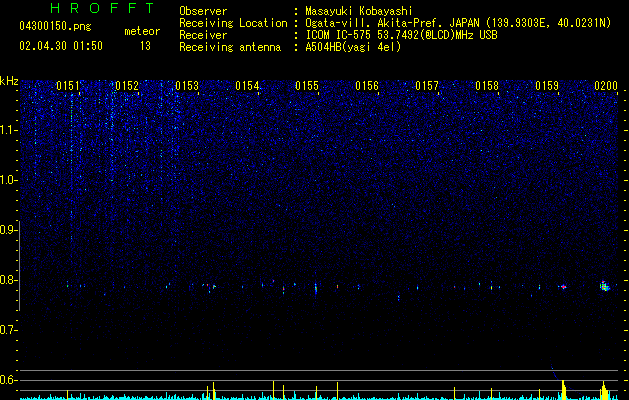Click the observer name Masayuki Kobayashi
Screen dimensions: 629x400
point(359,12)
